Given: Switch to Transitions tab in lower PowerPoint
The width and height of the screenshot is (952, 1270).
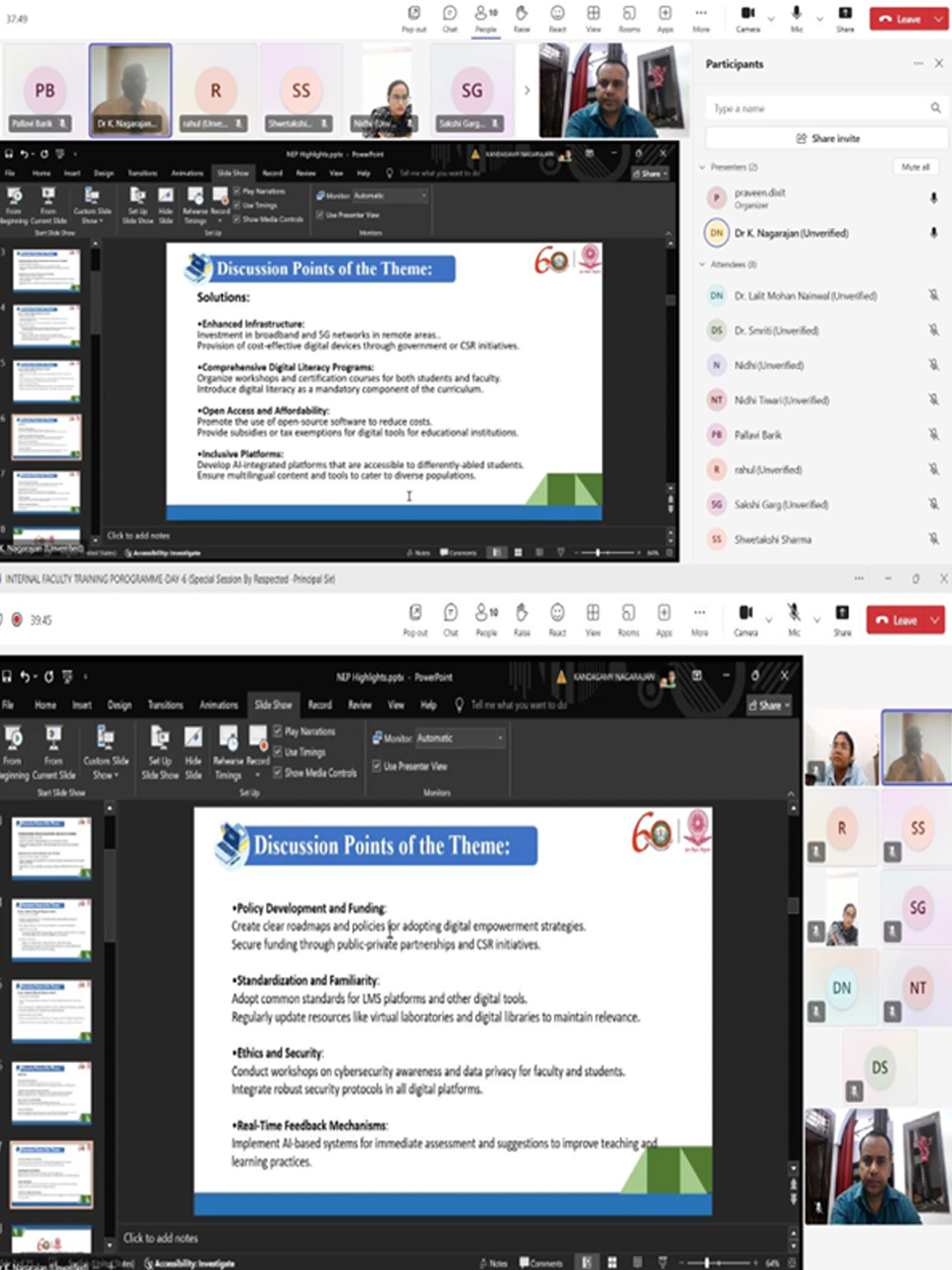Looking at the screenshot, I should pyautogui.click(x=166, y=704).
